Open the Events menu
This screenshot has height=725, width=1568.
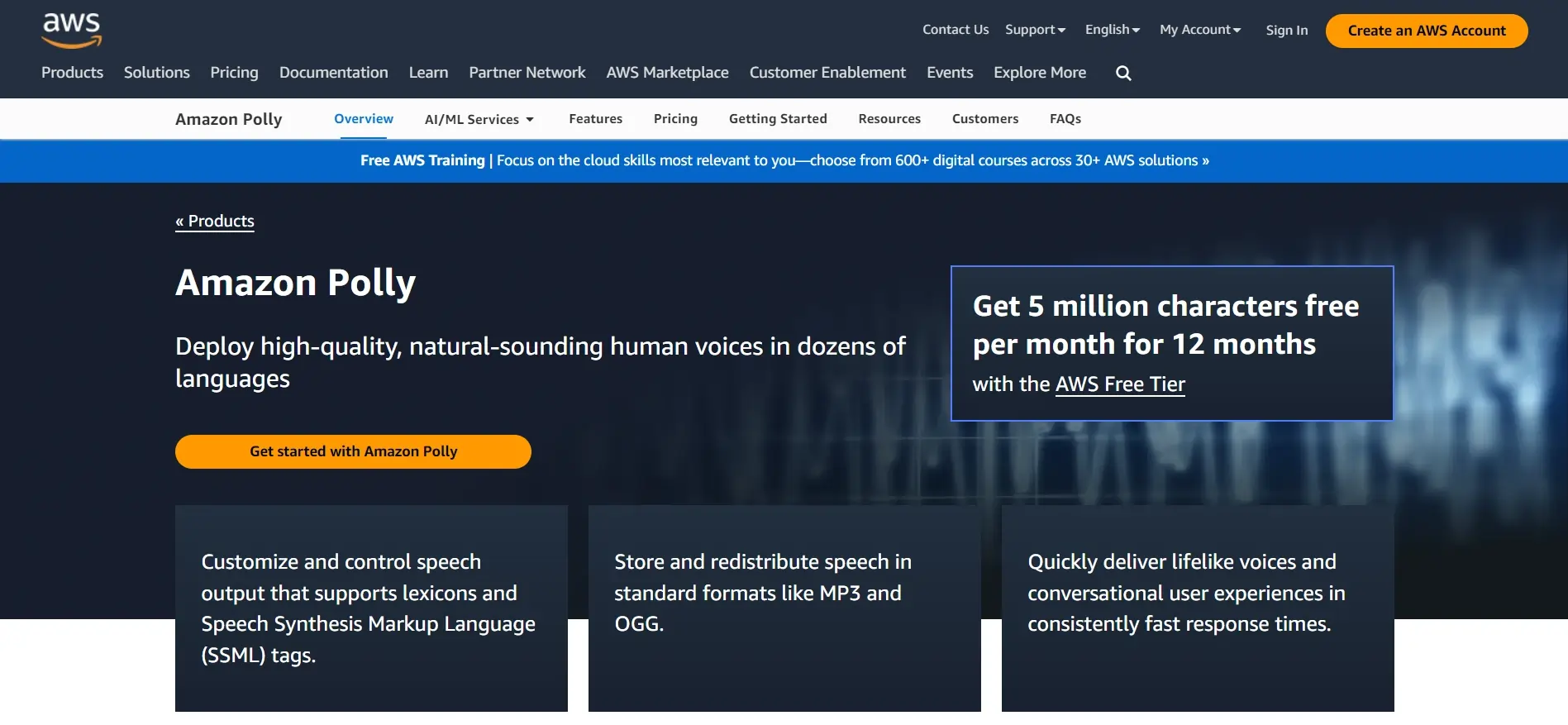[x=950, y=73]
